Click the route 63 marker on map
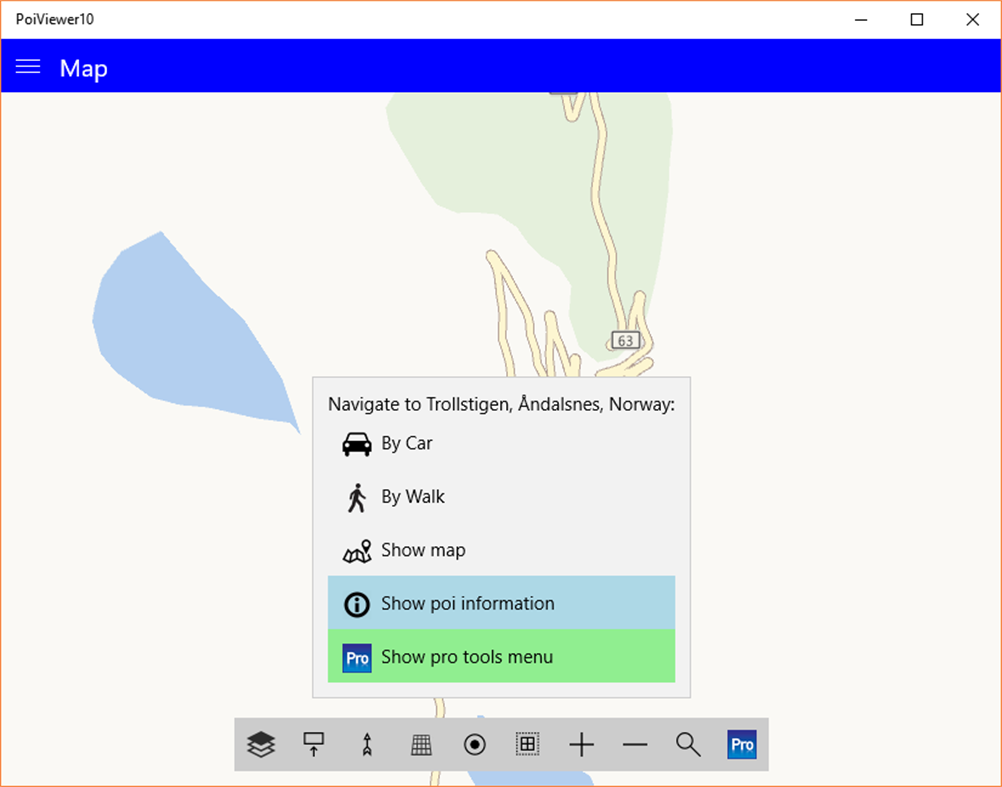 coord(625,340)
